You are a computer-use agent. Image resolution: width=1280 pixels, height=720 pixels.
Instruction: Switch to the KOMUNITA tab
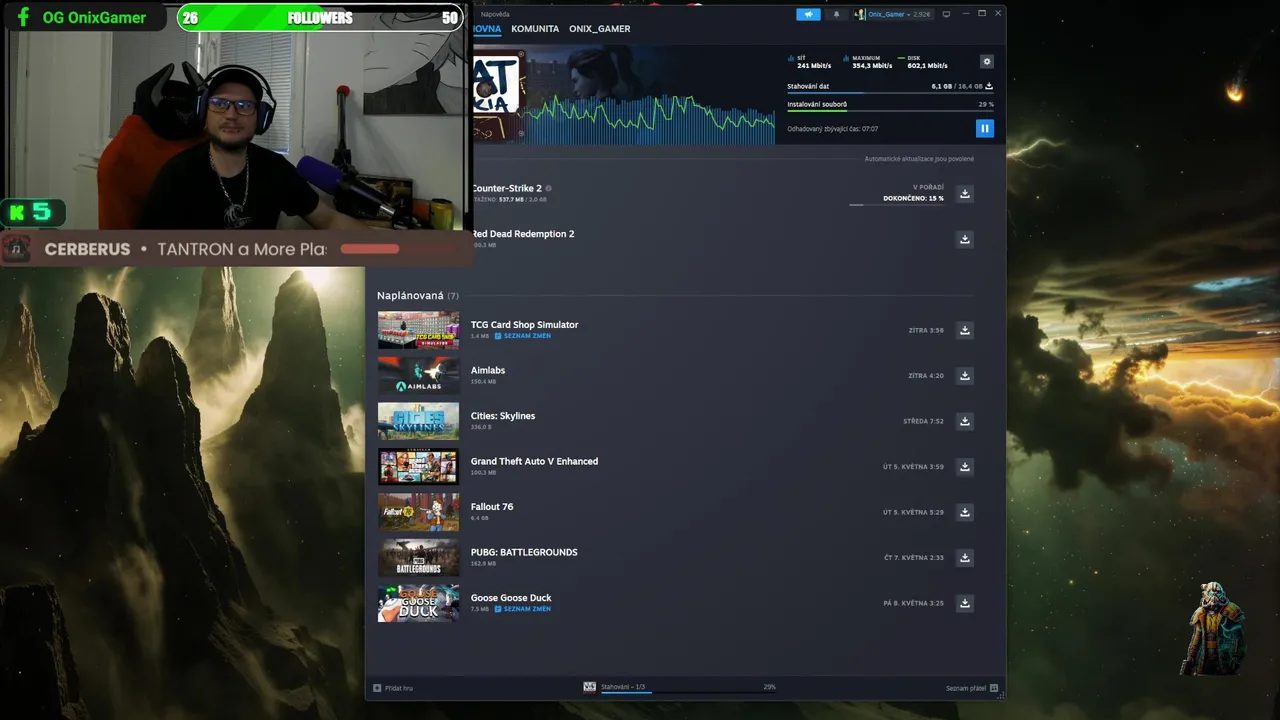[x=535, y=29]
